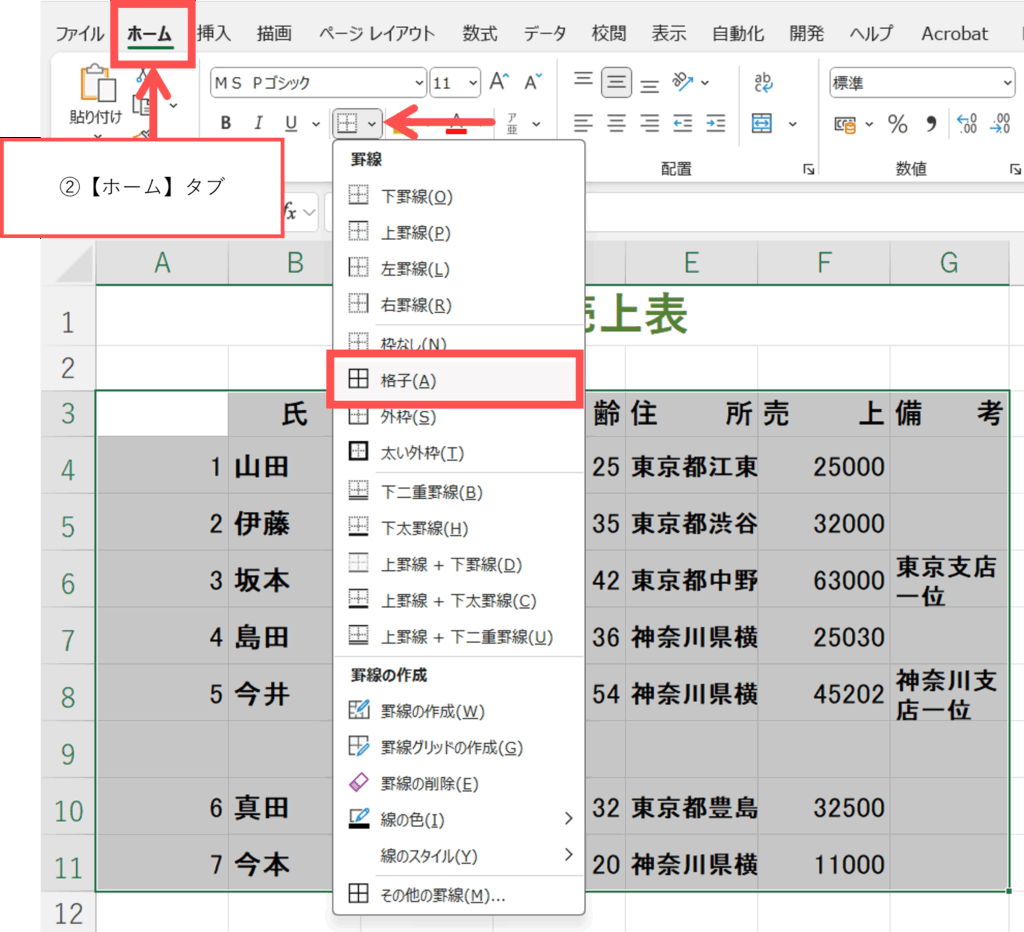Click the wrap text icon
The width and height of the screenshot is (1024, 932).
pyautogui.click(x=764, y=83)
